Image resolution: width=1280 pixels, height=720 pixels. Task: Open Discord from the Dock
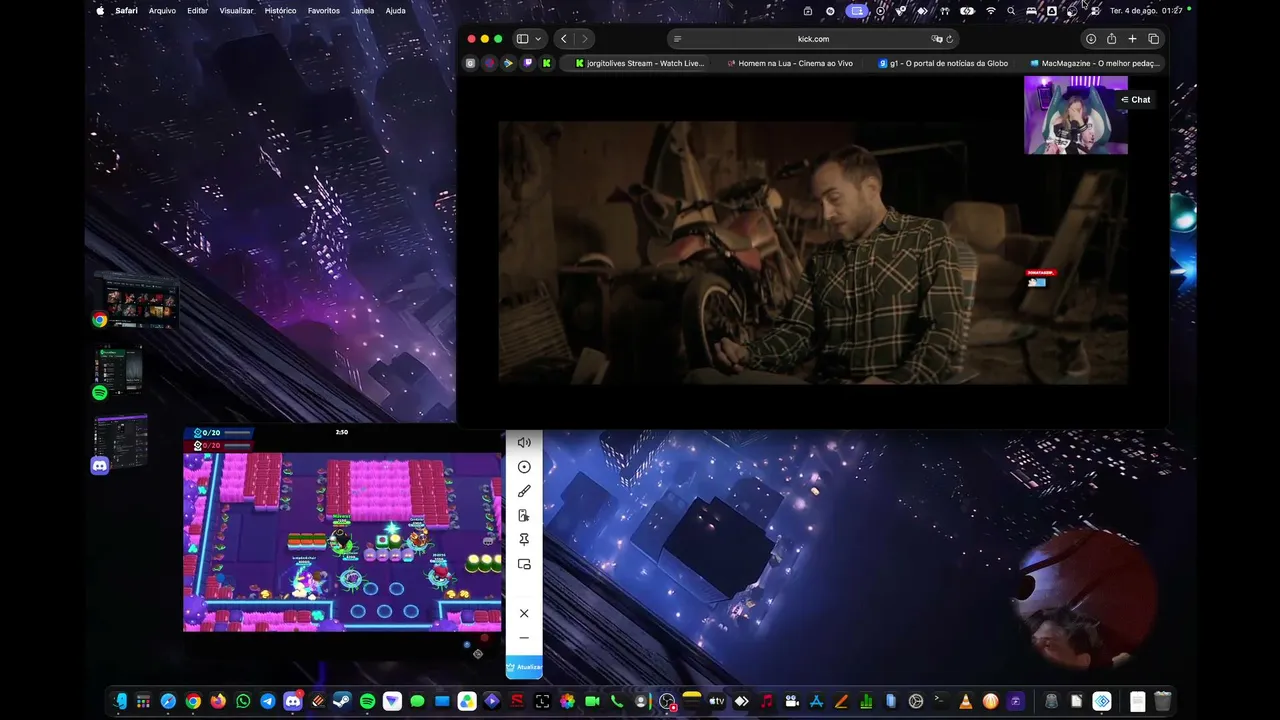click(x=293, y=701)
